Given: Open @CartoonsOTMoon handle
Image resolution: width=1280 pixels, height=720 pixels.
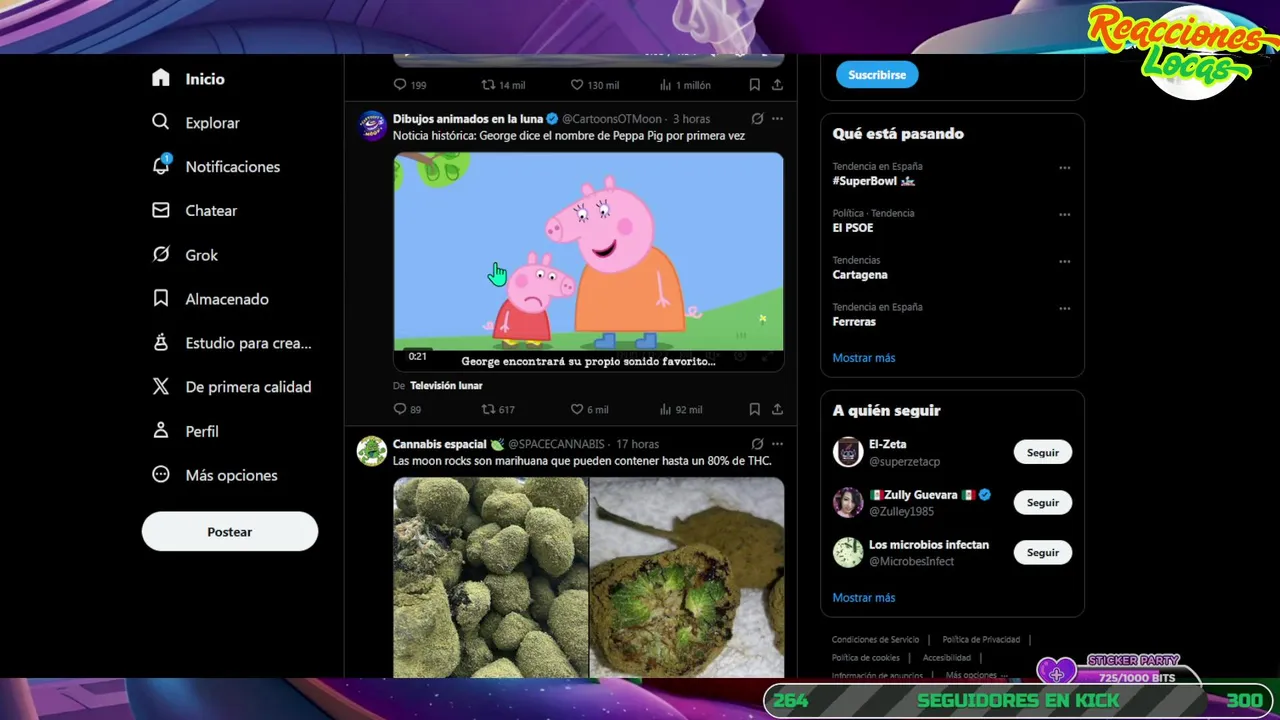Looking at the screenshot, I should (x=612, y=119).
